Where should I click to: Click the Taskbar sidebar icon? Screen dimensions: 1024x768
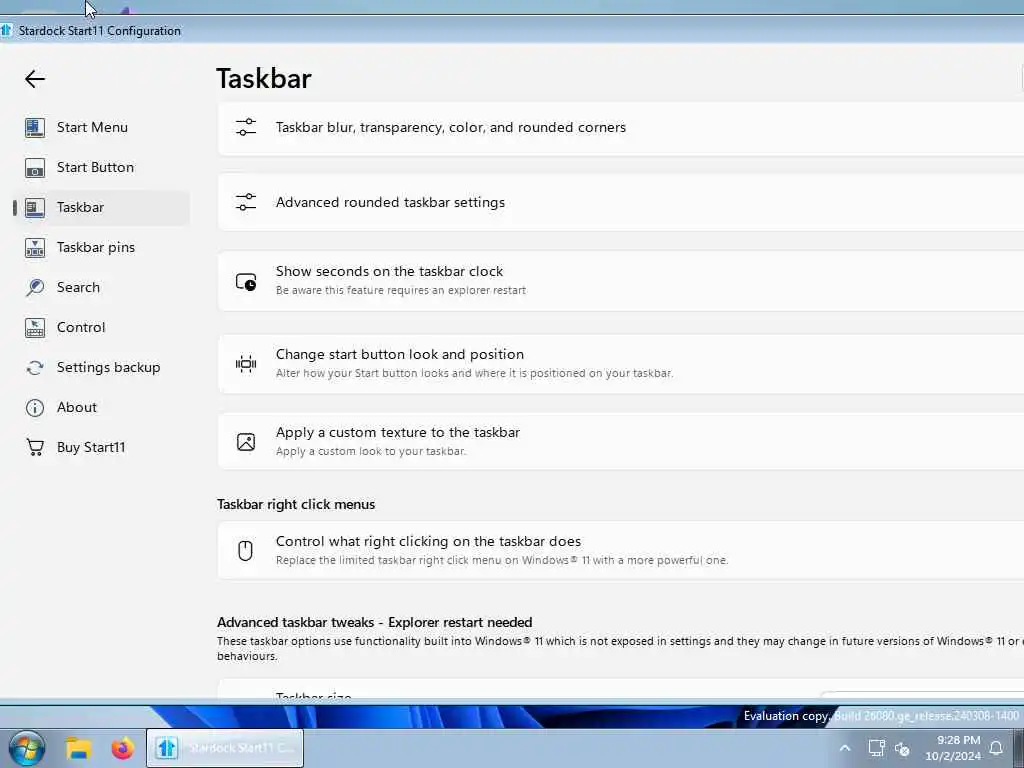(35, 208)
